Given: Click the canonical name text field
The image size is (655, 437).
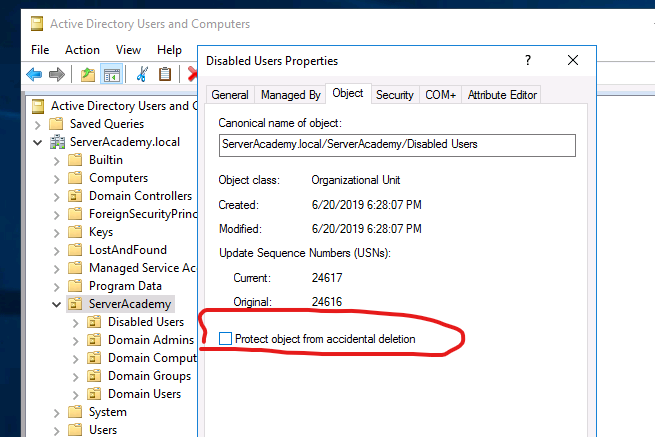Looking at the screenshot, I should pos(397,145).
